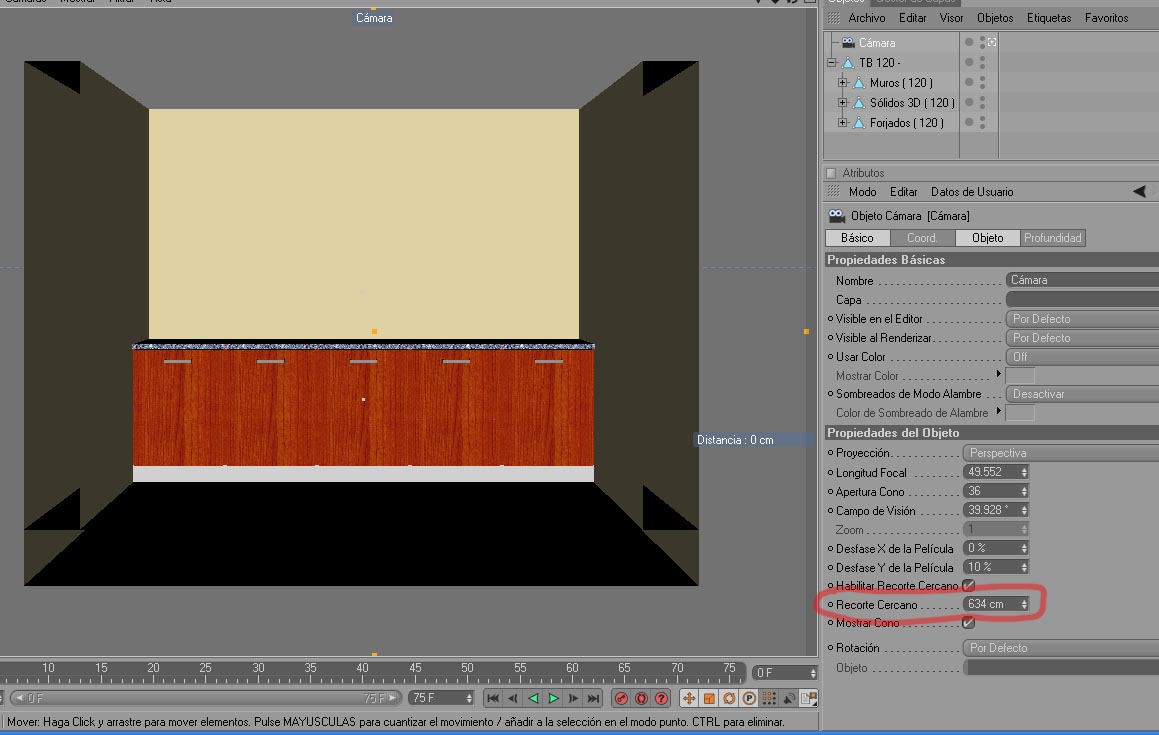Click the camera icon beside Cámara in object list
The image size is (1159, 735).
[x=848, y=43]
